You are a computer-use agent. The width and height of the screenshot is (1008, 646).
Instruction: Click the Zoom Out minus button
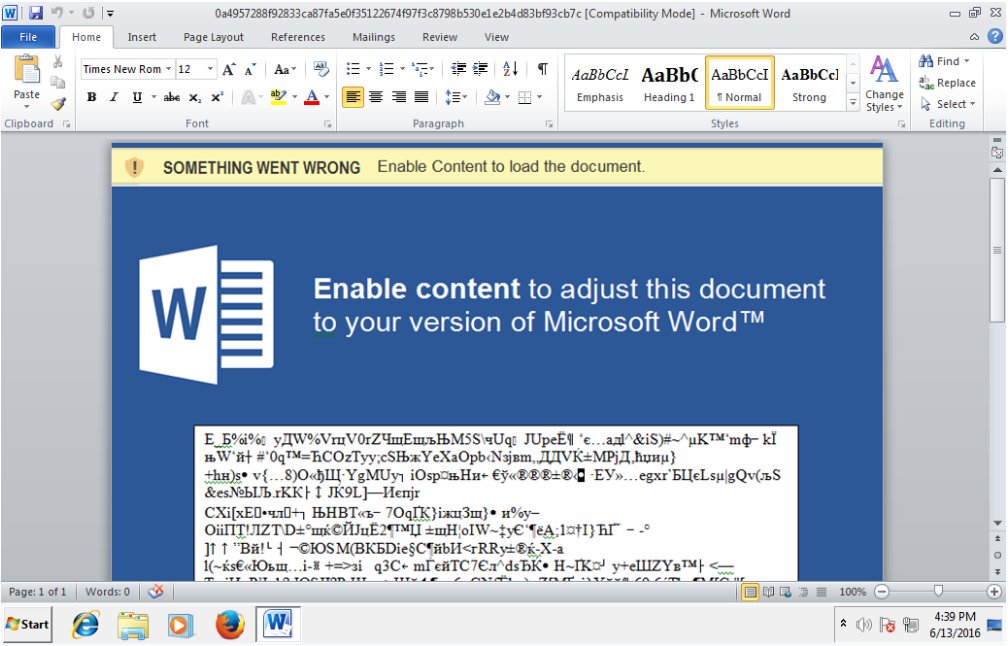pos(882,591)
